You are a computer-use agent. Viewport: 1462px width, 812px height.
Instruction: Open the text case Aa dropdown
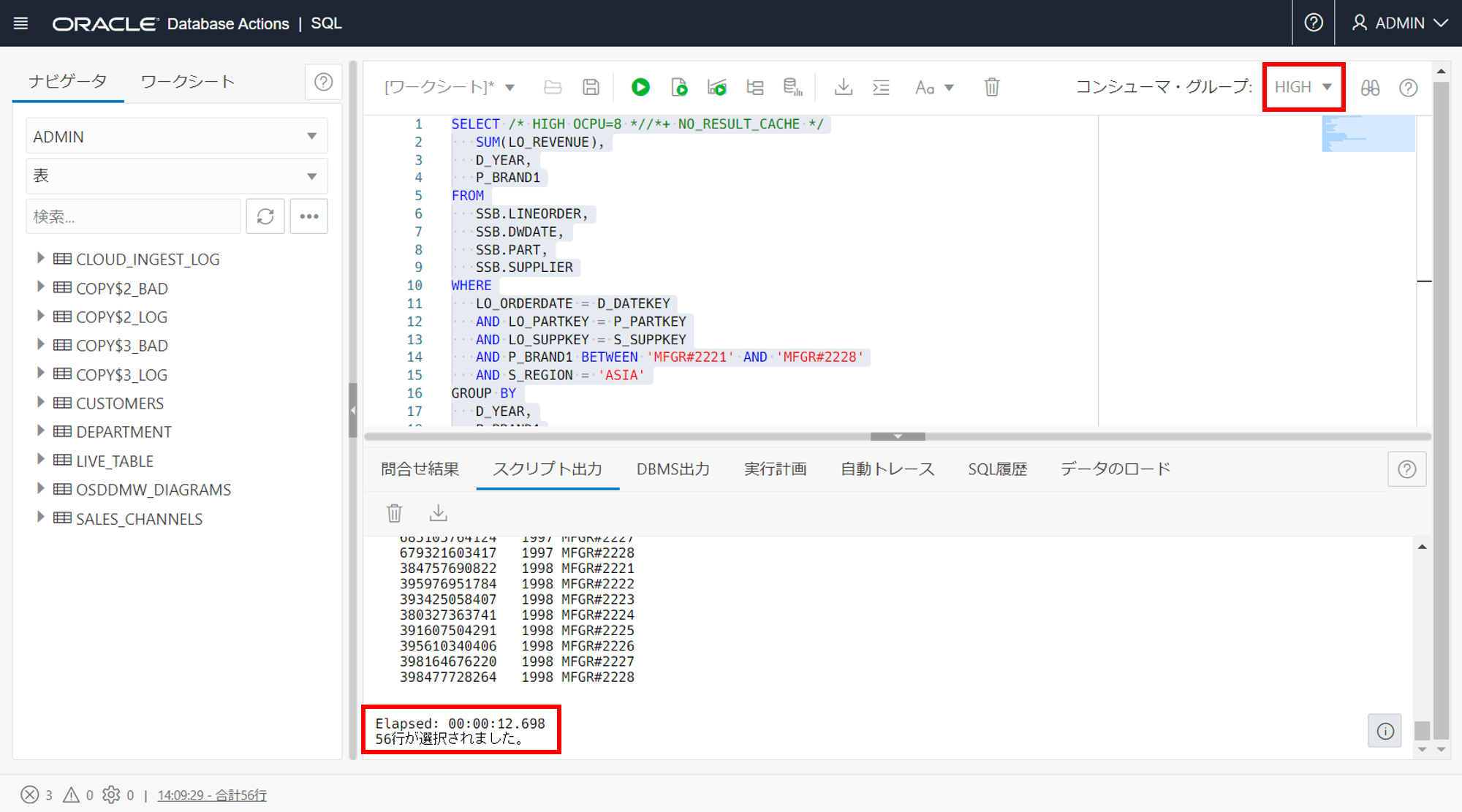pyautogui.click(x=934, y=88)
